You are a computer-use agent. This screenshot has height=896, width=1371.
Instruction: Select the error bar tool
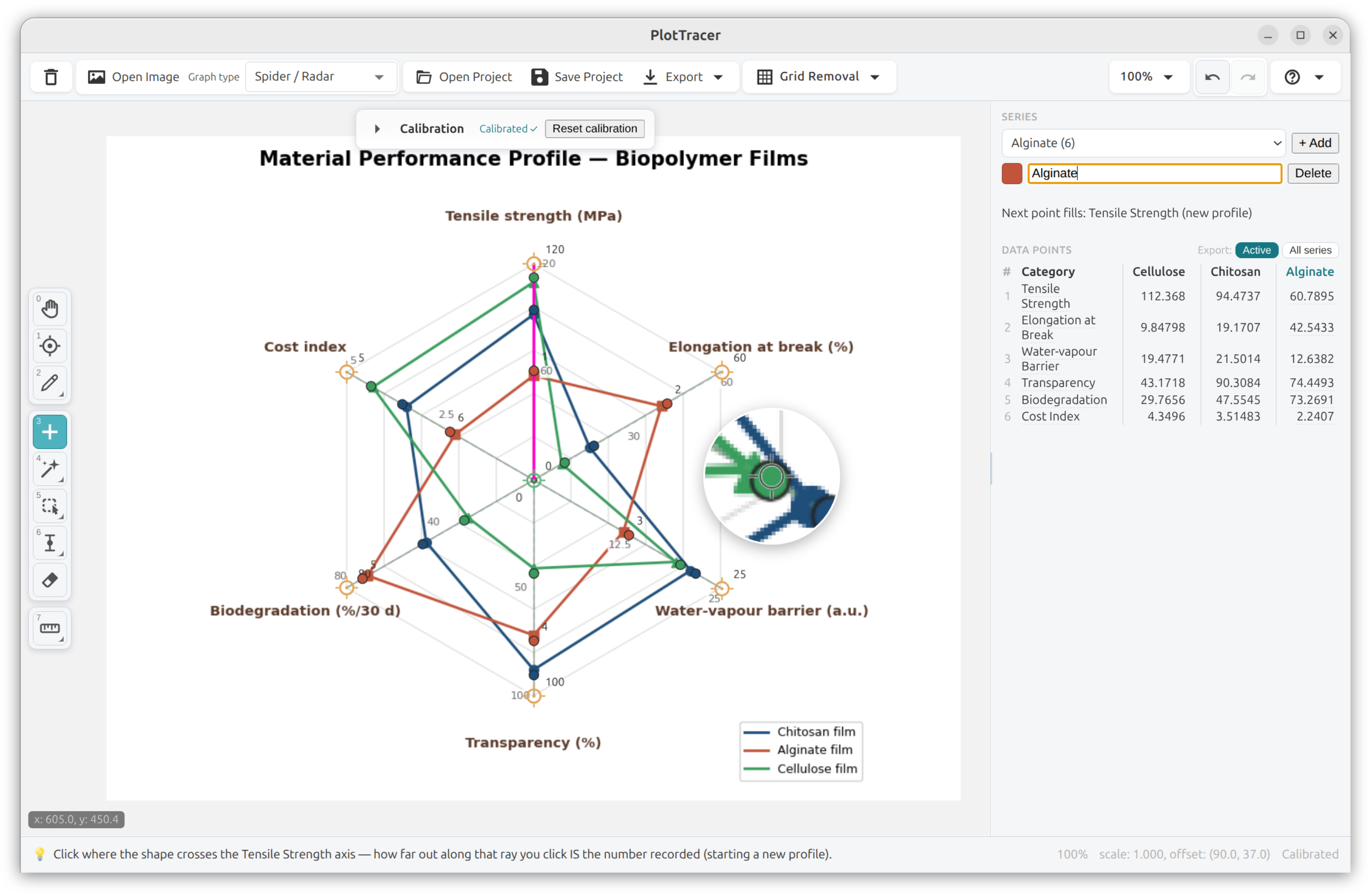tap(49, 543)
